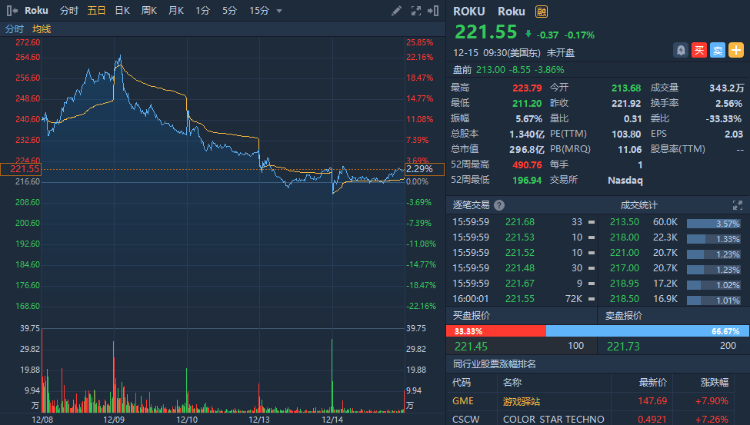
Task: Sort ranking by 名称 column
Action: tap(512, 382)
